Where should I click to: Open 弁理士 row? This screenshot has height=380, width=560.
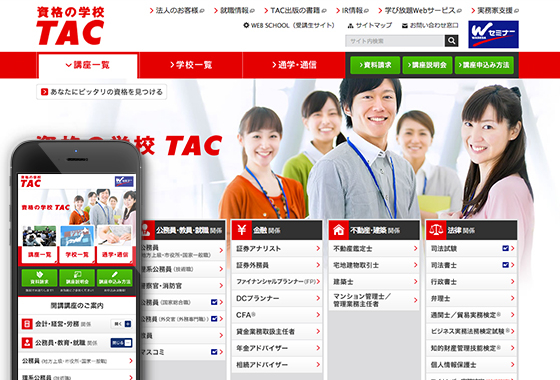(472, 298)
